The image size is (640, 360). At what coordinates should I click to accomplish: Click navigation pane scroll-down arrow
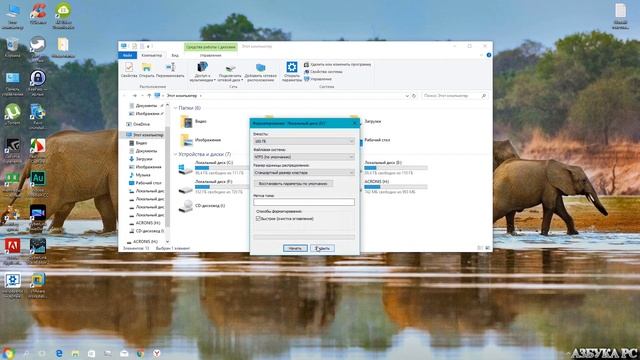click(167, 242)
